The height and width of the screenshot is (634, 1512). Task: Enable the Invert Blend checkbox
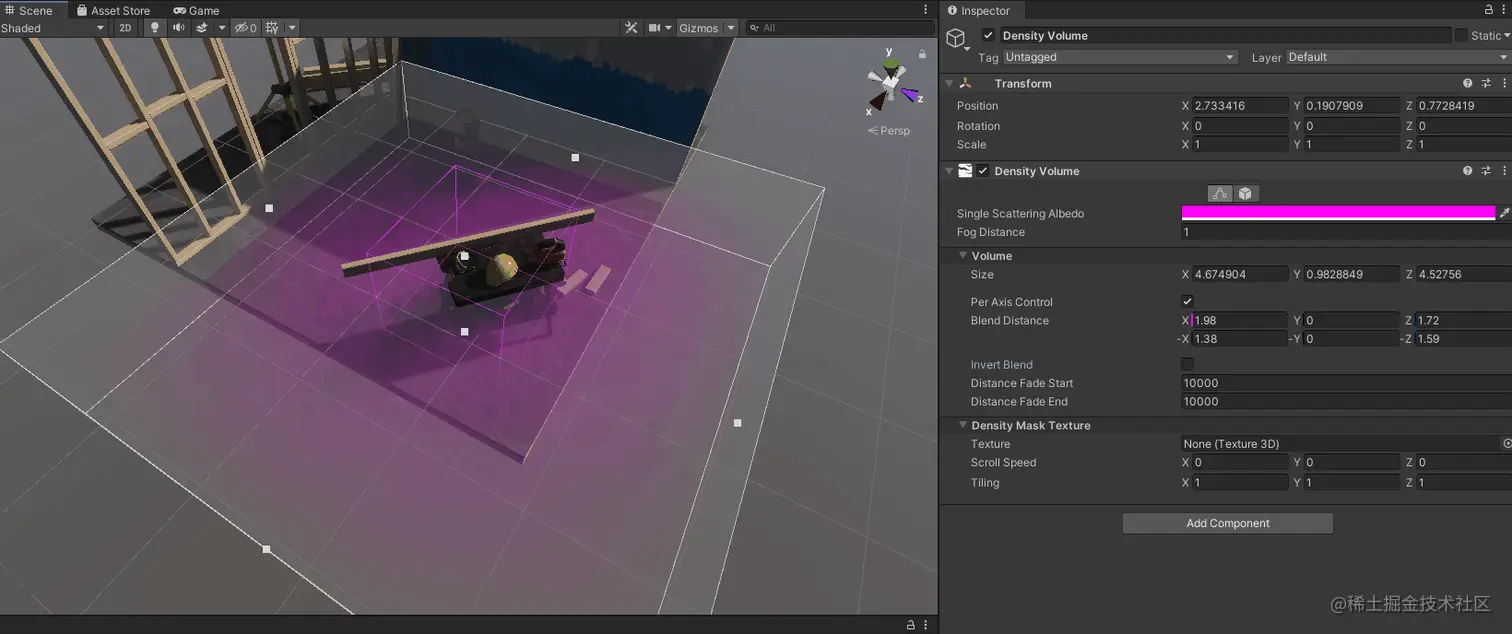click(x=1187, y=364)
